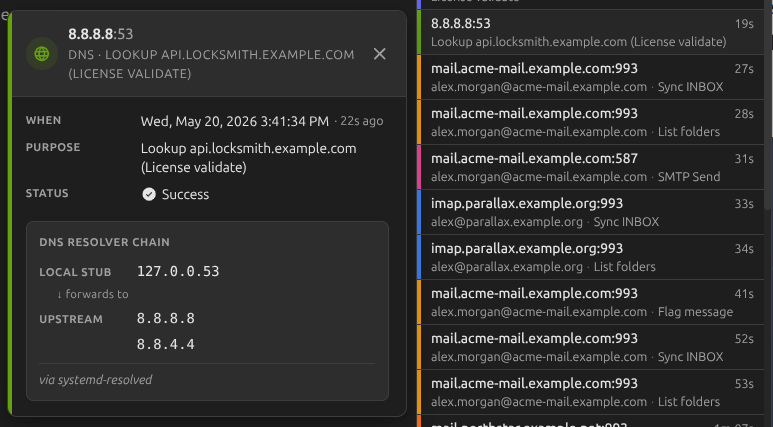
Task: Select imap.parallax List folders entry from 34s ago
Action: [591, 257]
